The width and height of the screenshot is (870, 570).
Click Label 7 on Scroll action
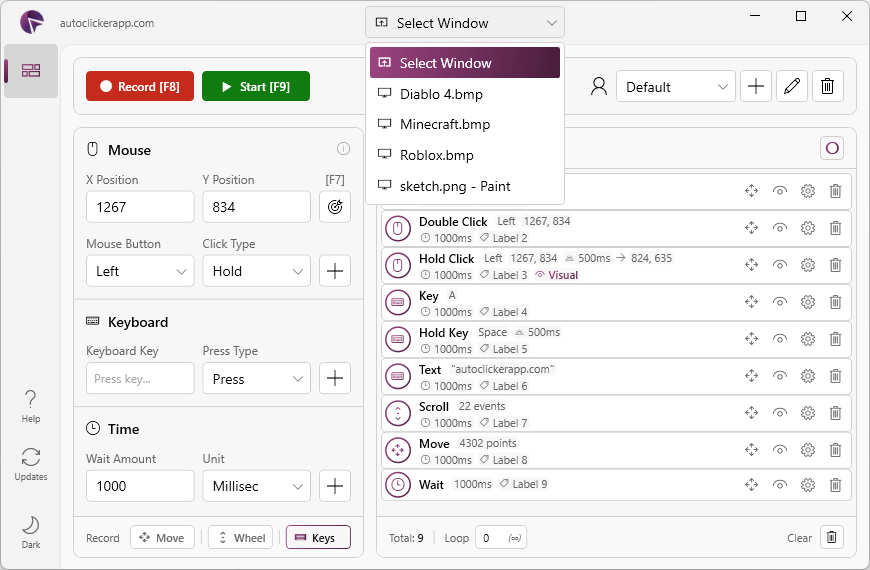[x=504, y=423]
